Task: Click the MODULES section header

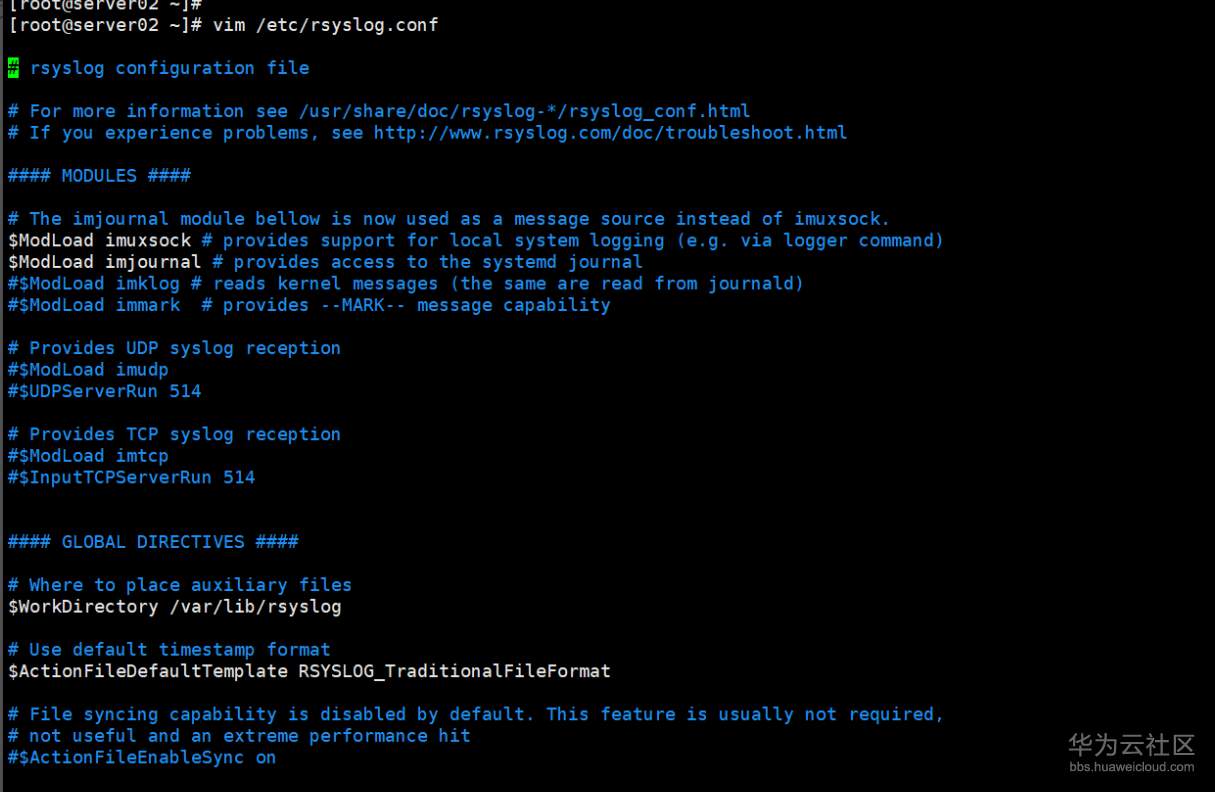Action: 99,176
